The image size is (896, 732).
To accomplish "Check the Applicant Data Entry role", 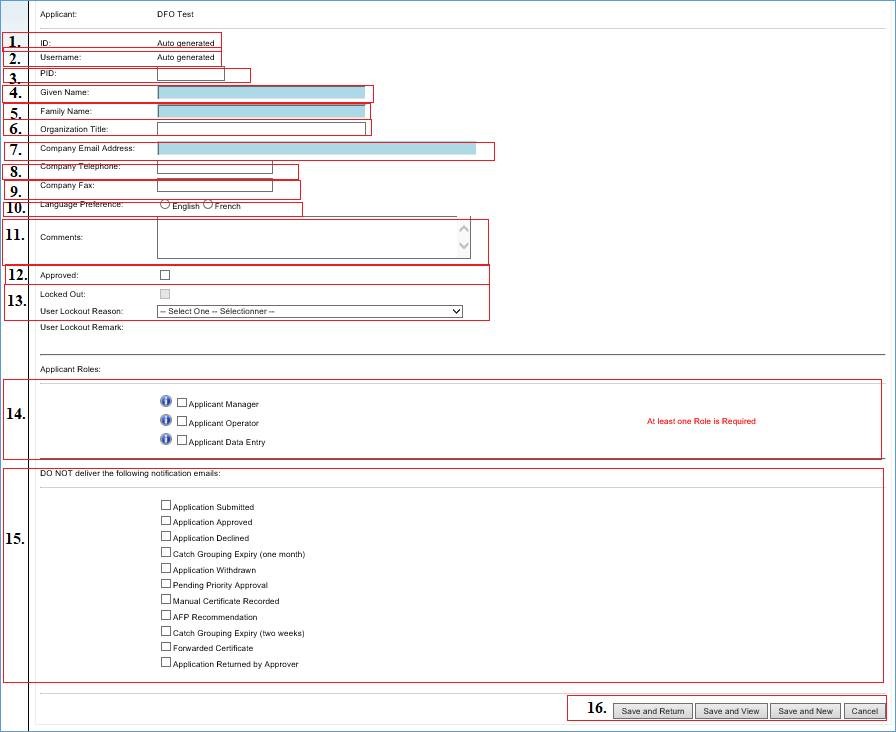I will 182,441.
